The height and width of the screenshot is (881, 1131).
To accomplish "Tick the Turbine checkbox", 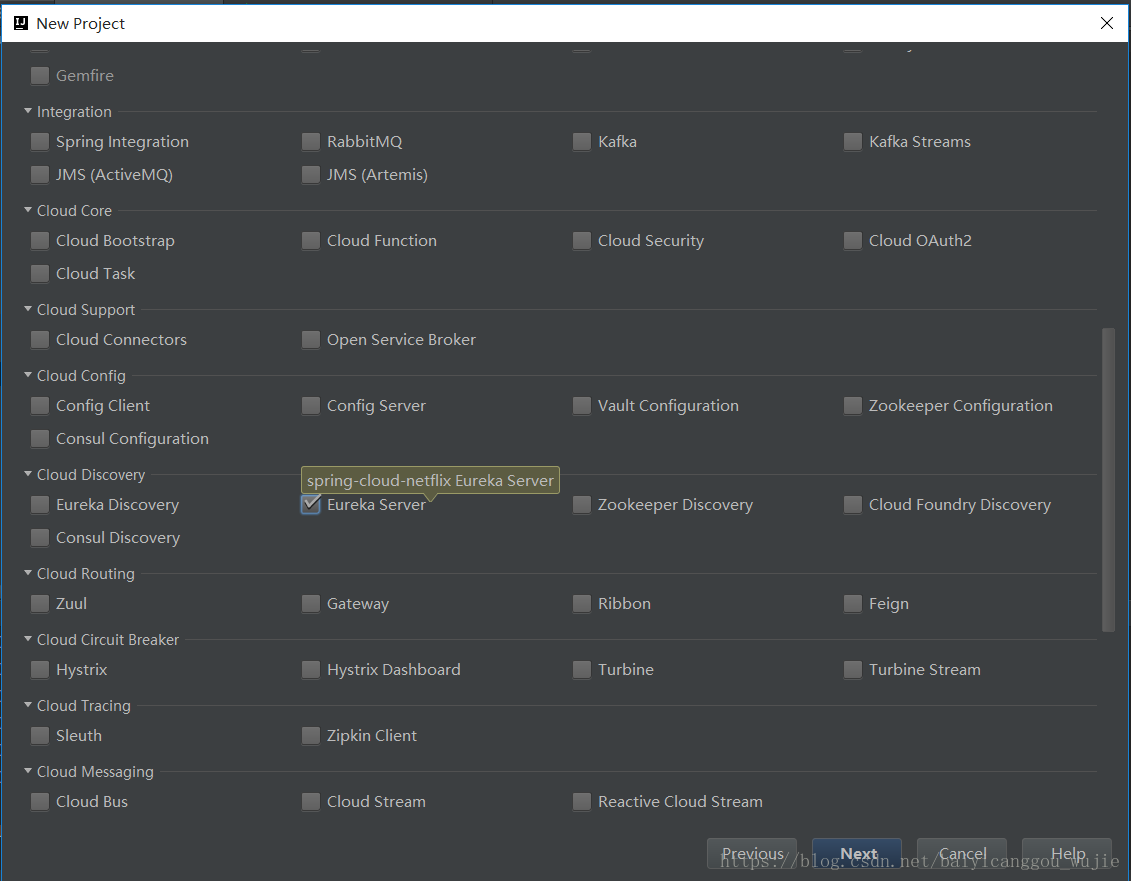I will [x=582, y=670].
